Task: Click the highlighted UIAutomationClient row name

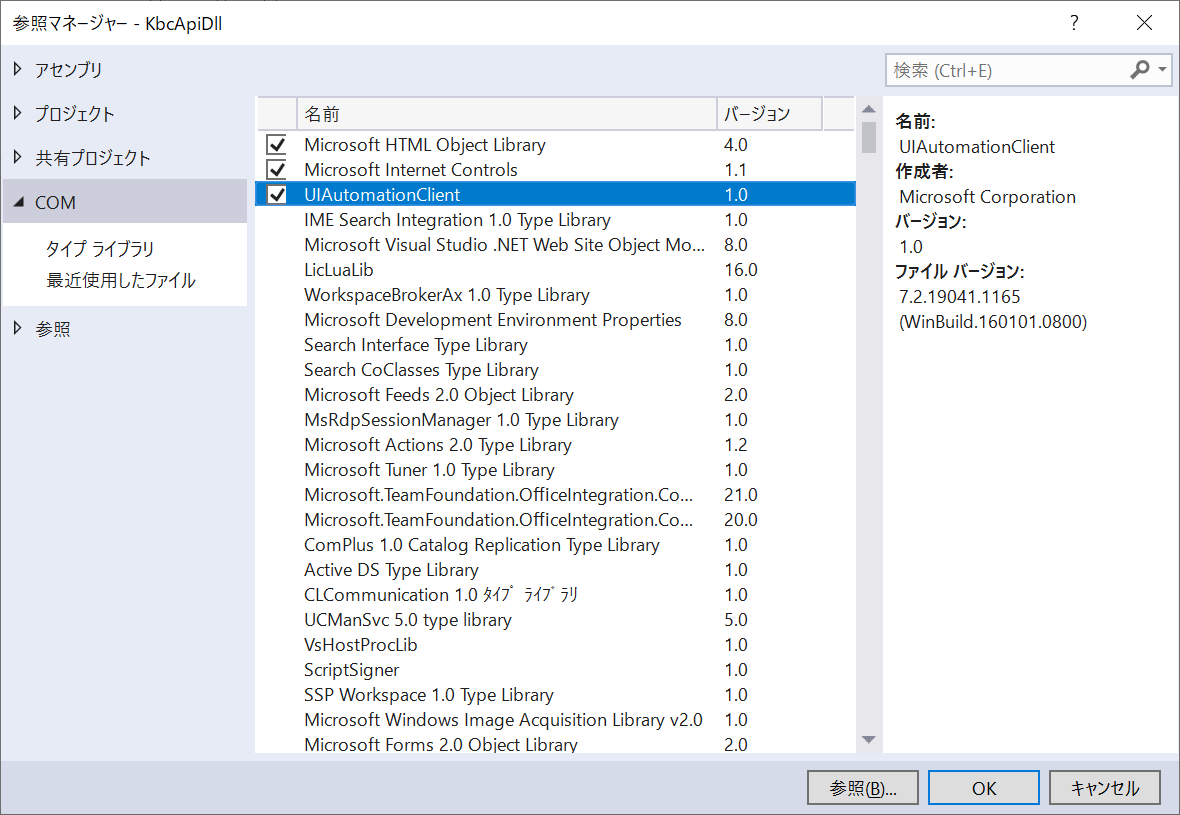Action: [382, 194]
